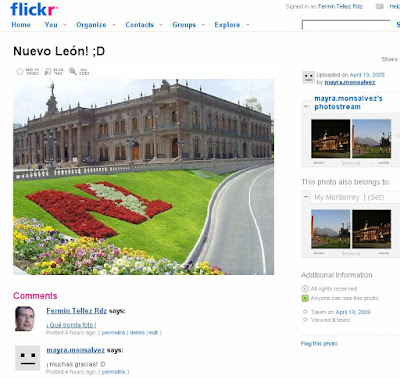This screenshot has width=400, height=379.
Task: Click permalink on Fermin's comment
Action: (113, 333)
